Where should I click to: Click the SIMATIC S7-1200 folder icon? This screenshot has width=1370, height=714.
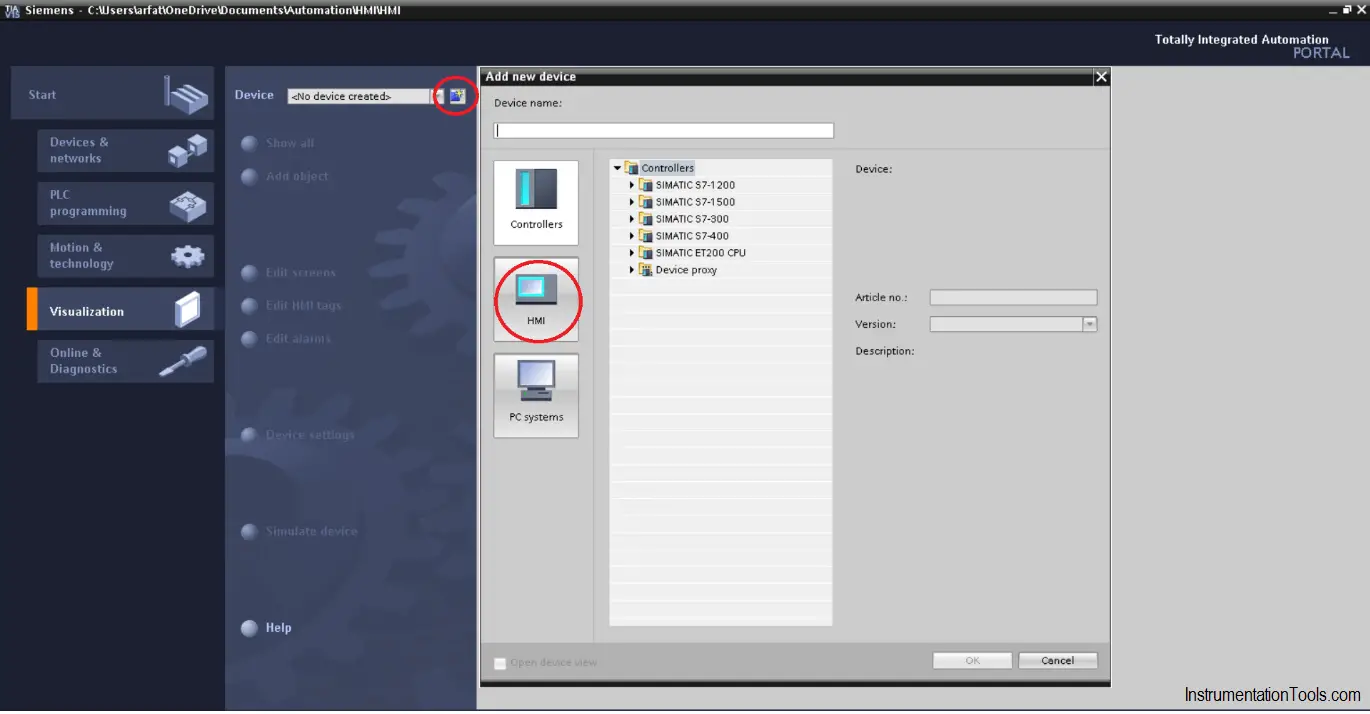[646, 185]
